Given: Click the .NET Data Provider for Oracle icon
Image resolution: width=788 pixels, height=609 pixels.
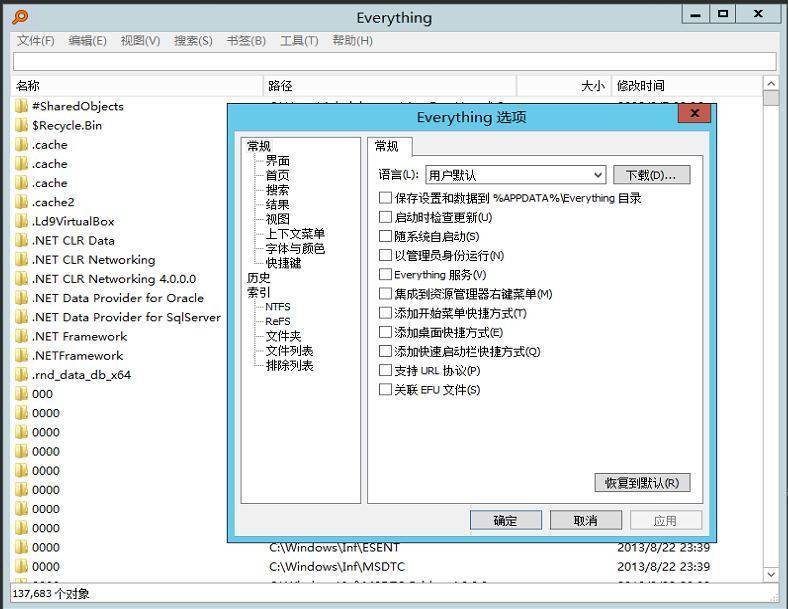Looking at the screenshot, I should pyautogui.click(x=21, y=298).
